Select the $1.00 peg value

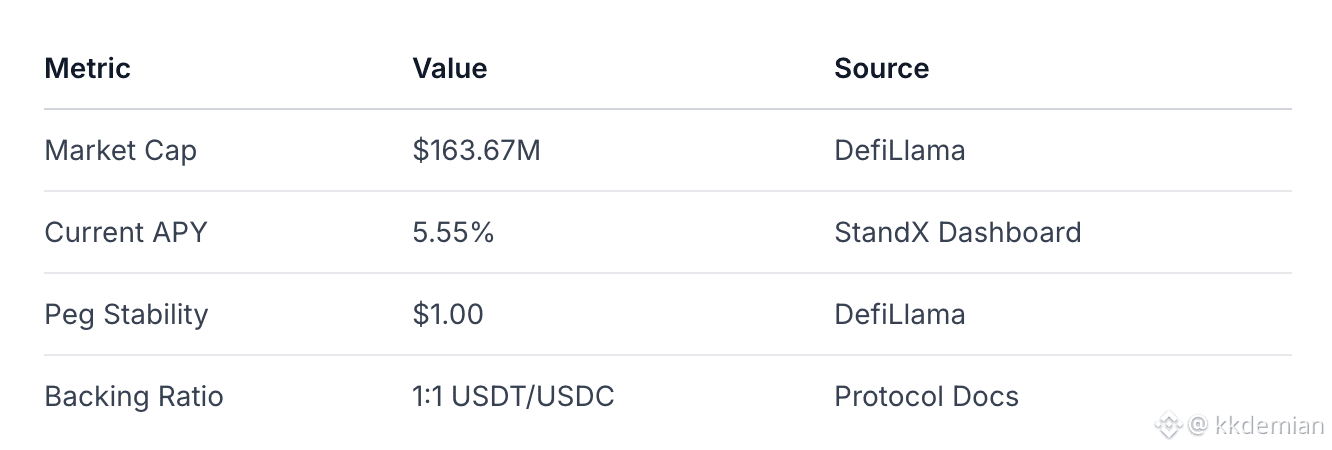[x=448, y=315]
